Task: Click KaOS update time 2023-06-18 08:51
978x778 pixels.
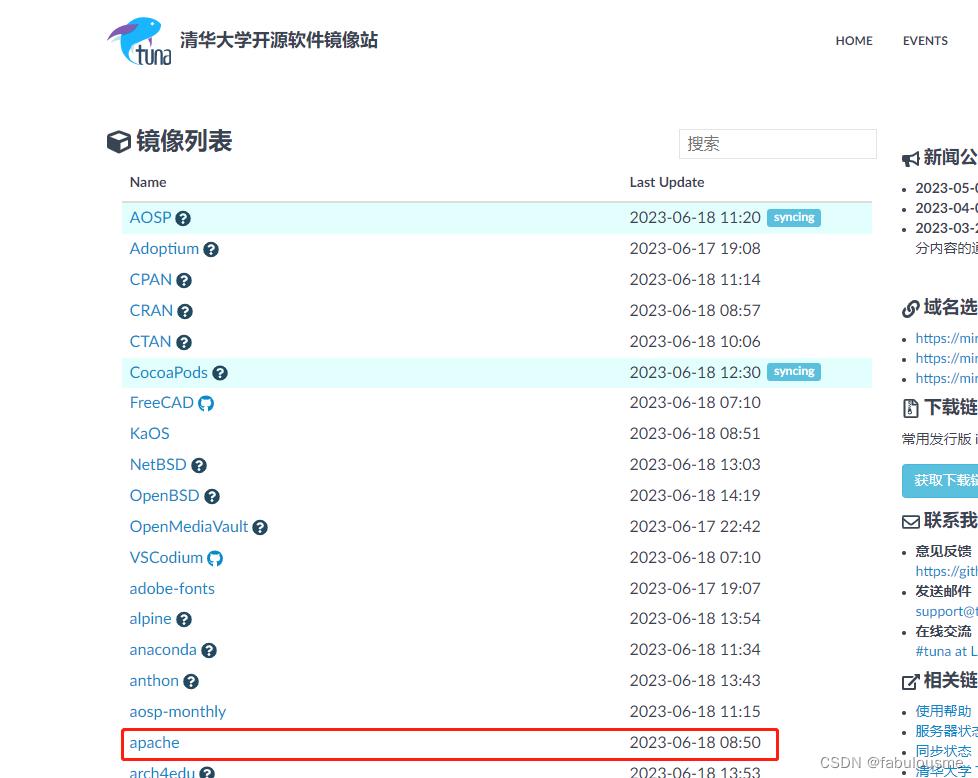Action: 695,434
